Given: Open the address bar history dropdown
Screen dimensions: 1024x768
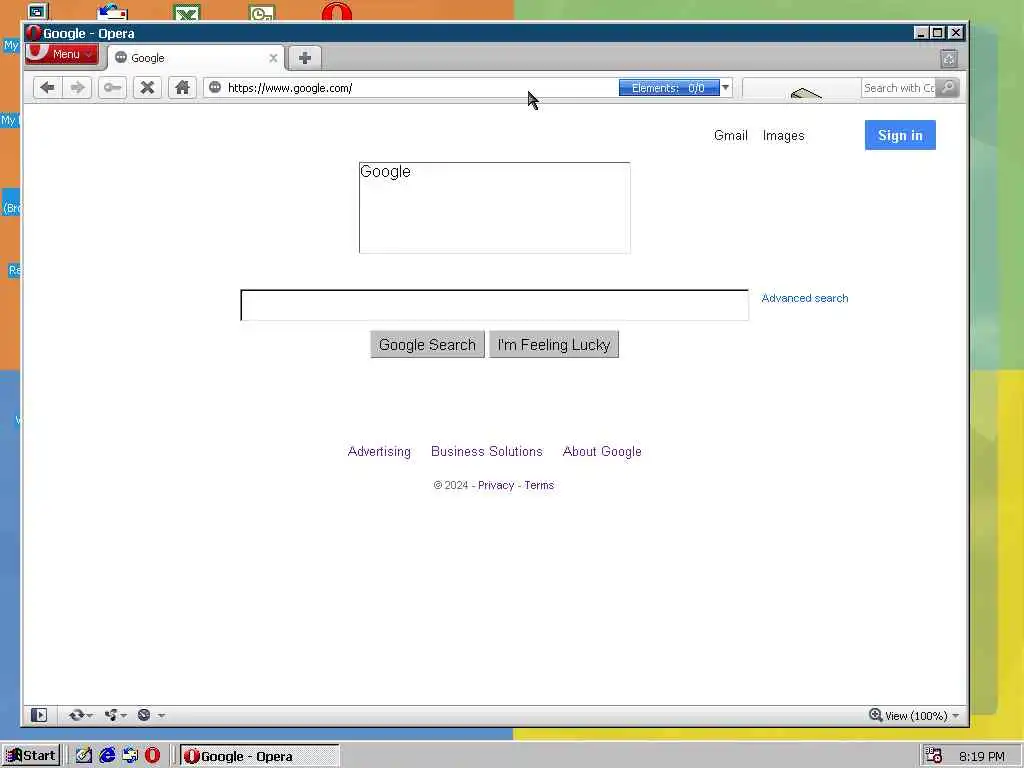Looking at the screenshot, I should click(x=726, y=88).
